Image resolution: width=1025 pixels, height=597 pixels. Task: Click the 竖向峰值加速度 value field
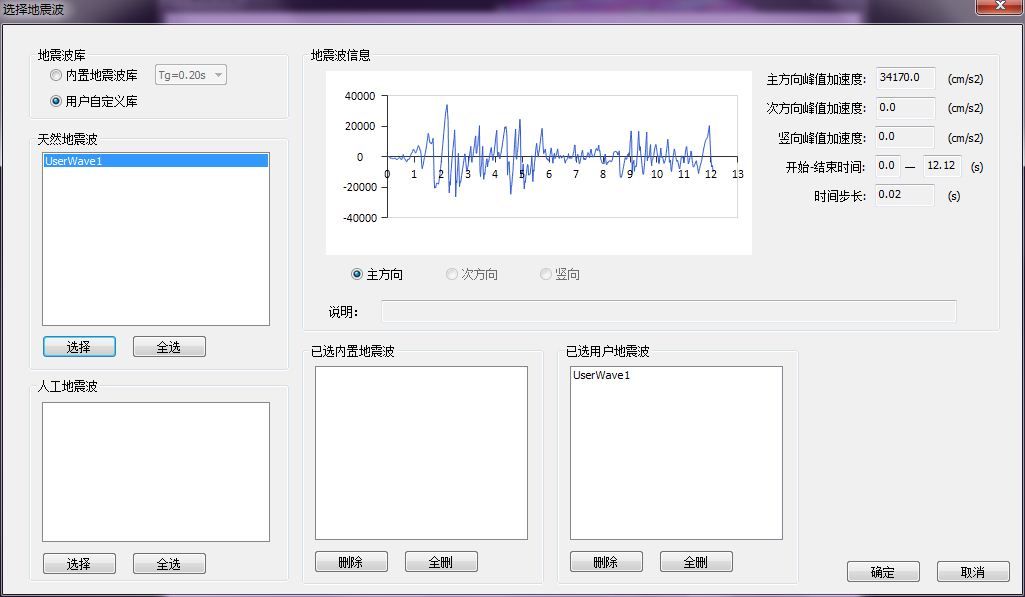[905, 137]
